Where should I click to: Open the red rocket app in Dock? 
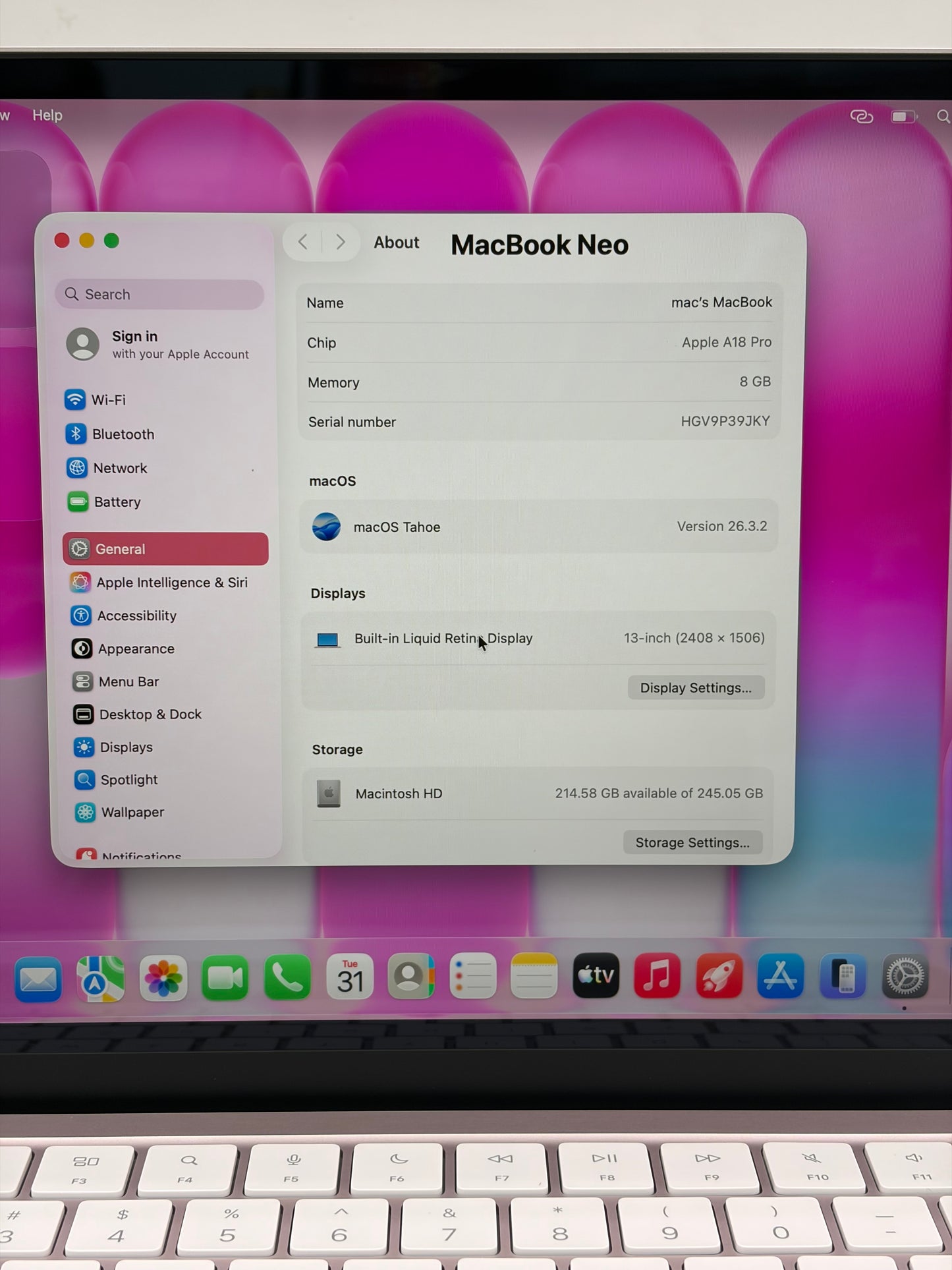[x=719, y=975]
